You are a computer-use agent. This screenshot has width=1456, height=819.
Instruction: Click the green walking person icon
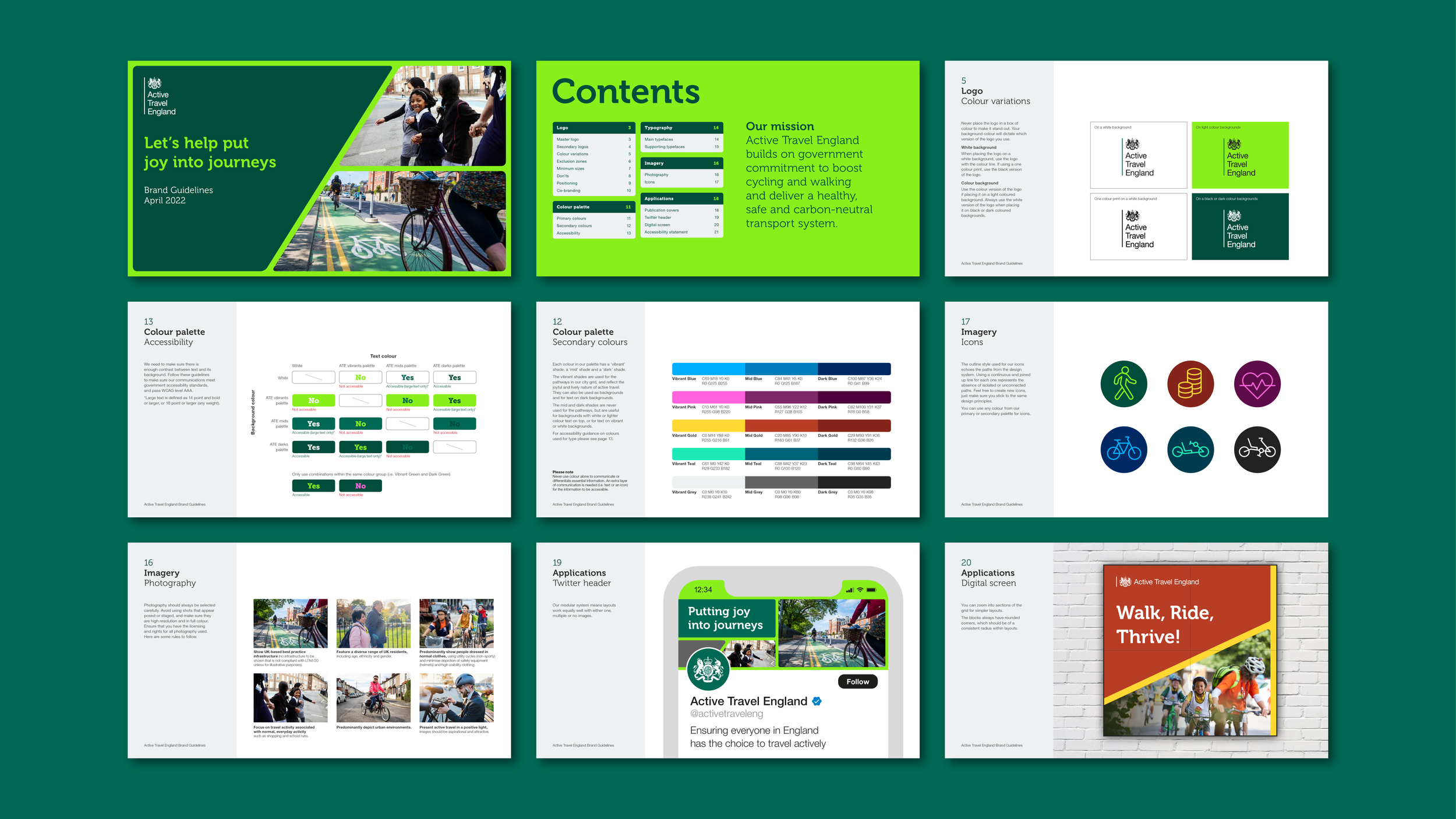(x=1123, y=384)
